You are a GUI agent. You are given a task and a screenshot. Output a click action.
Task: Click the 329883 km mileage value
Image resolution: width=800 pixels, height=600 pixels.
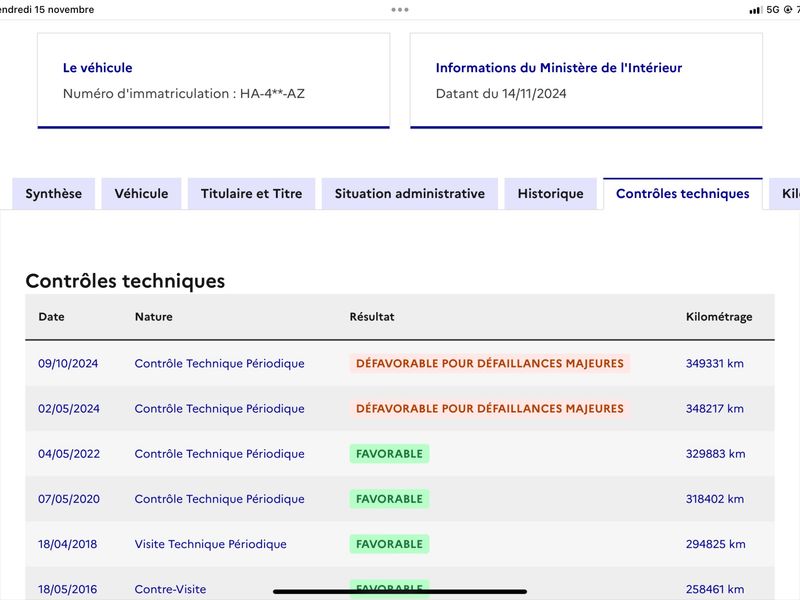(x=715, y=454)
